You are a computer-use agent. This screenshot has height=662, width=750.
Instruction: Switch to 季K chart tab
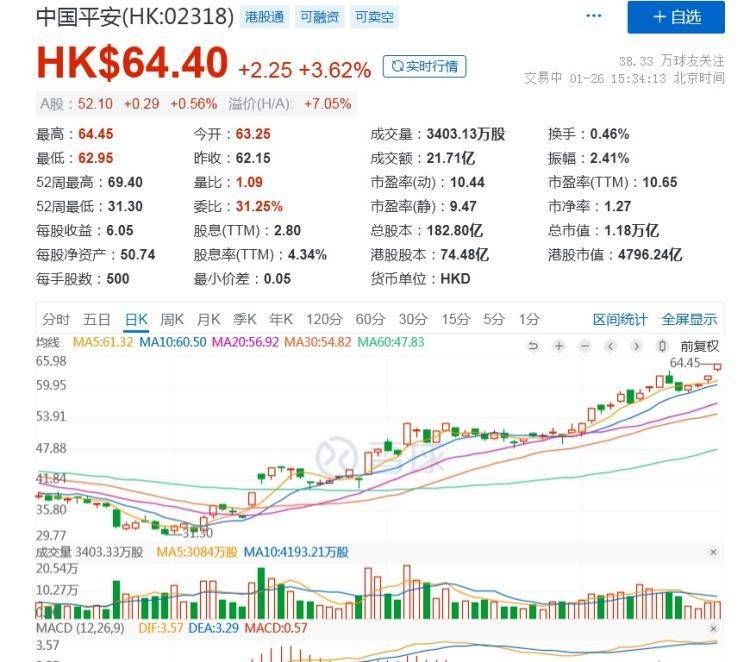tap(245, 319)
